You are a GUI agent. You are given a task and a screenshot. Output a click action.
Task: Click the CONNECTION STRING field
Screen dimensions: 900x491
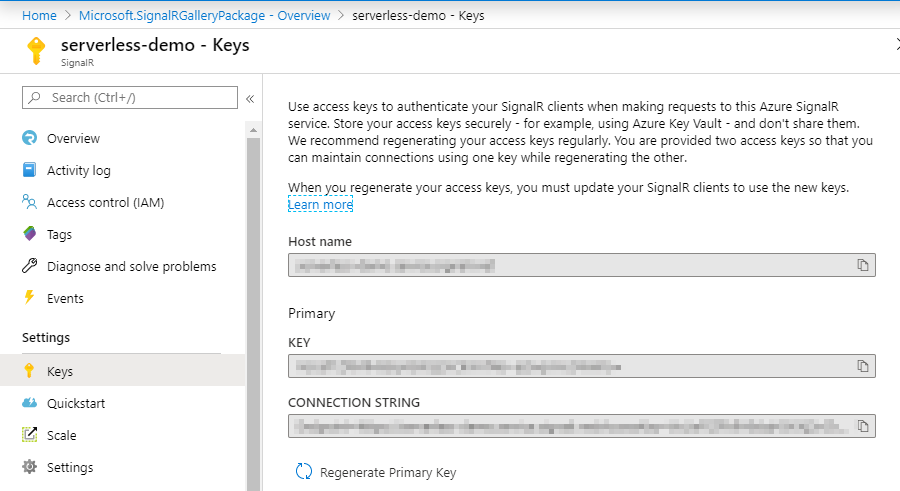[x=582, y=426]
